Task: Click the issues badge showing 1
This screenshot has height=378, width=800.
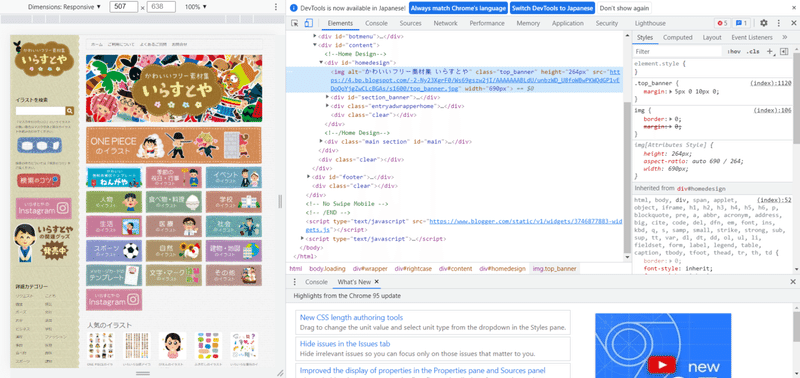Action: pyautogui.click(x=741, y=23)
